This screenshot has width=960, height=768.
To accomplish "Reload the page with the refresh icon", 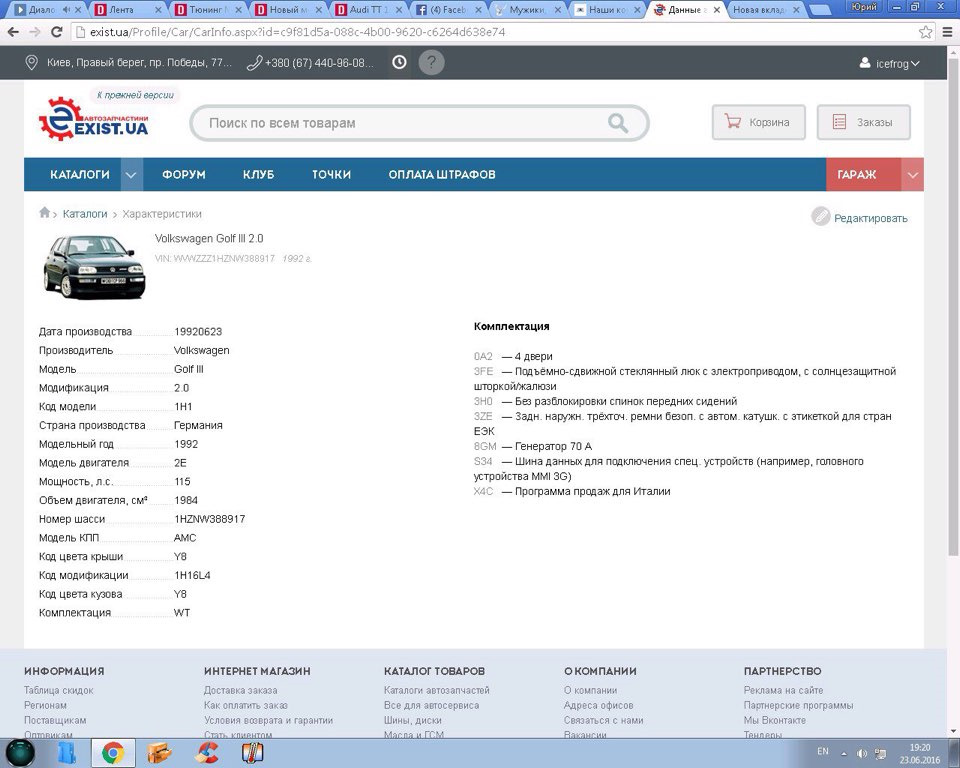I will point(56,32).
